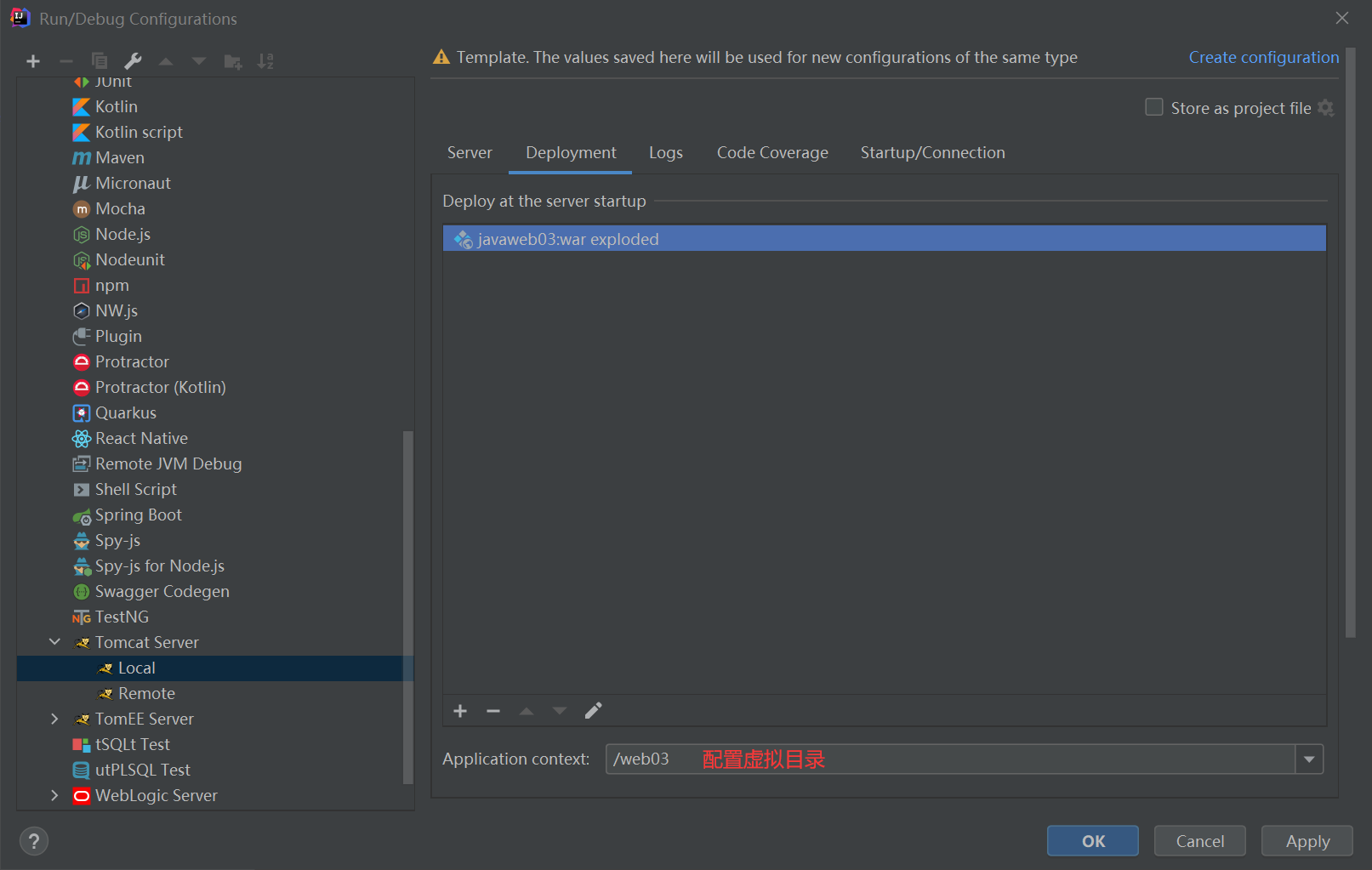This screenshot has height=870, width=1372.
Task: Select the Kotlin template icon
Action: [x=82, y=107]
